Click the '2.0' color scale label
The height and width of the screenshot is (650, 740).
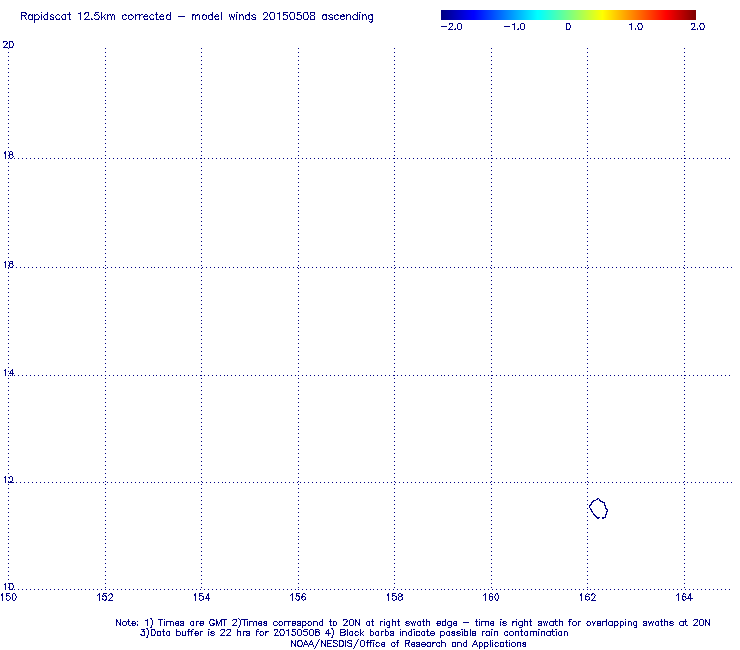[x=698, y=27]
